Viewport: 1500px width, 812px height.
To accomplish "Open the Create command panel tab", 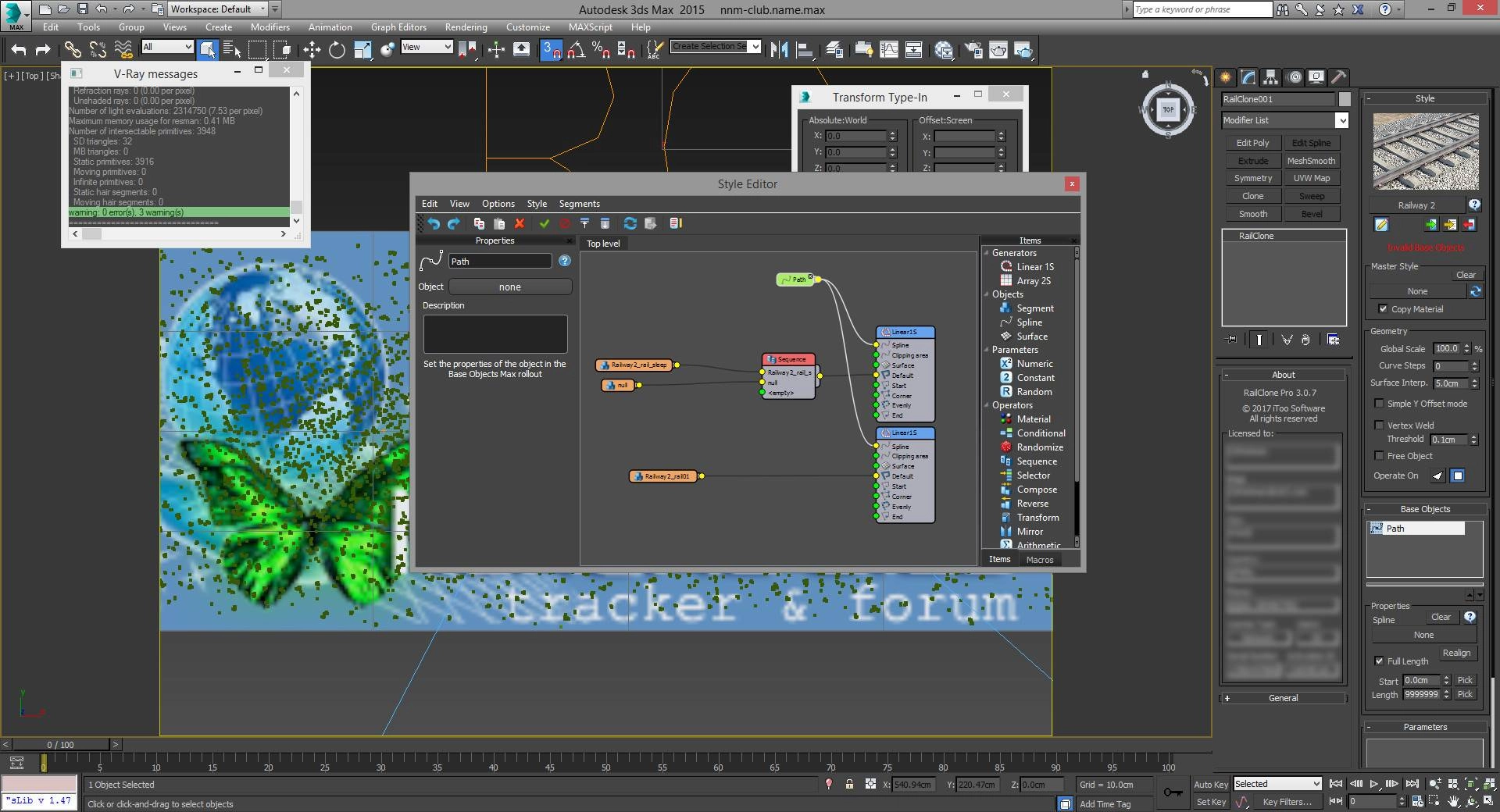I will click(x=1225, y=77).
